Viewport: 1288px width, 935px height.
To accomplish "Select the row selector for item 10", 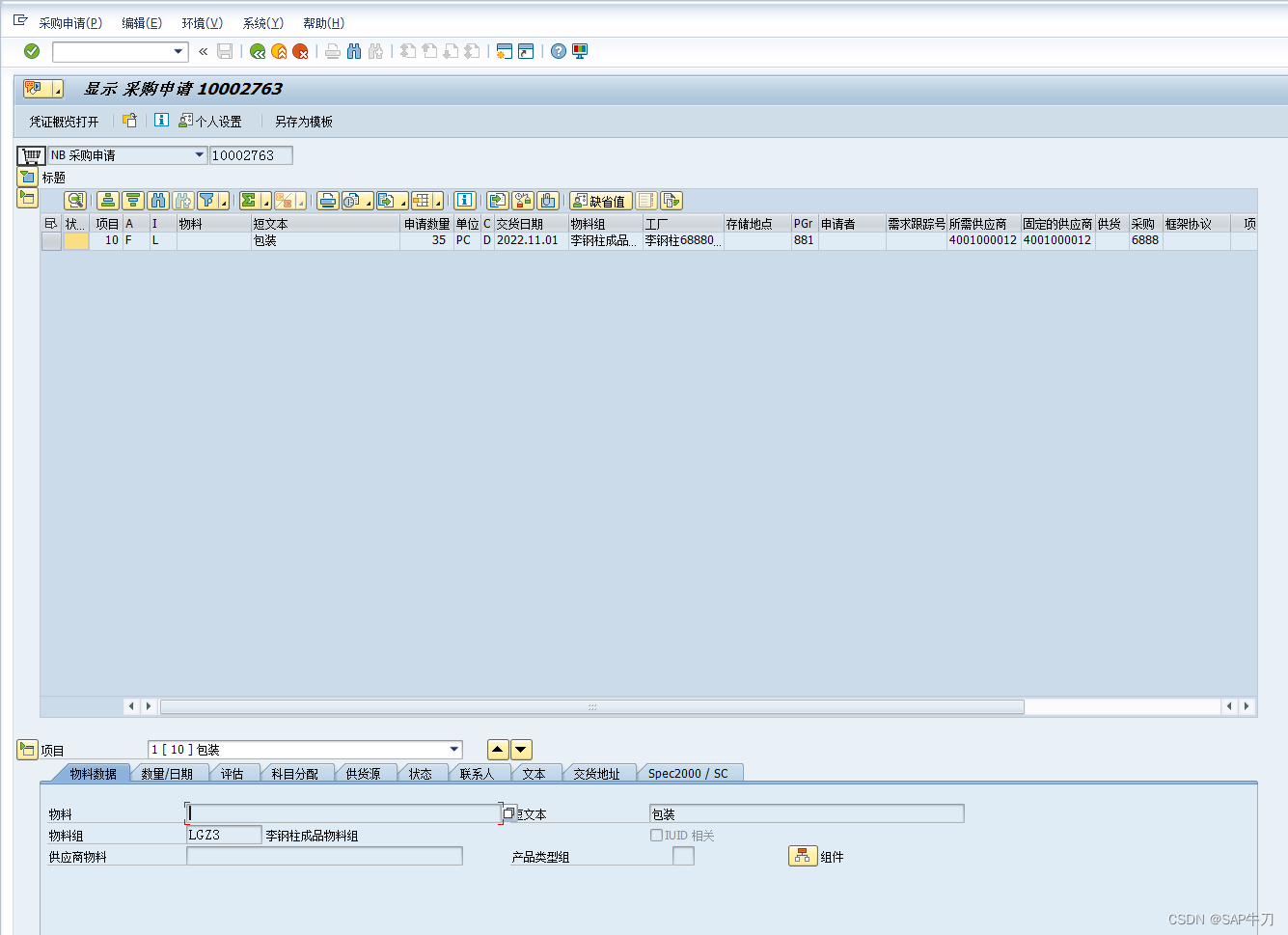I will [51, 240].
